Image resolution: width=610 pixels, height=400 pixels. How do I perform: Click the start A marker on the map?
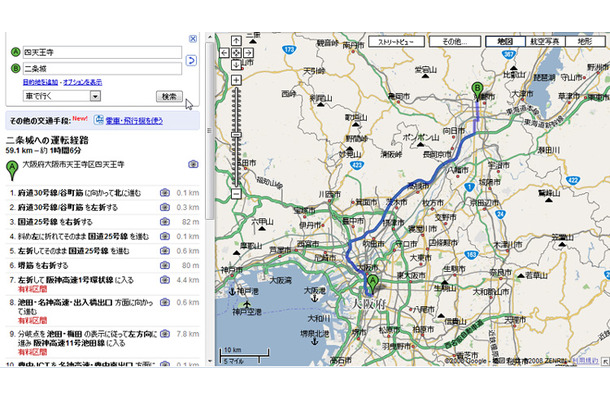373,284
